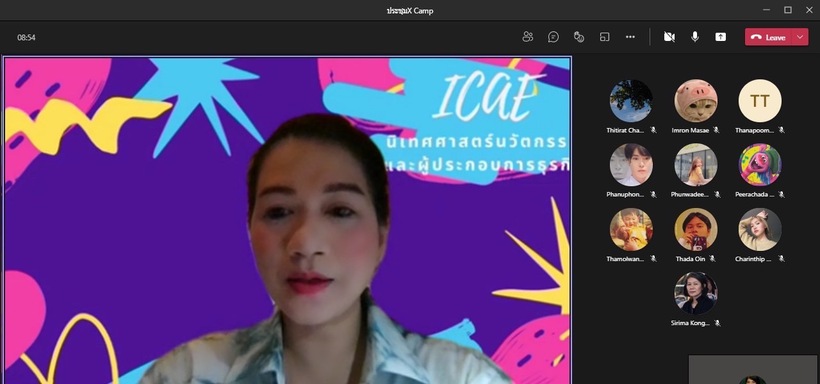Click muted mic icon beside Thanapoom...
This screenshot has width=820, height=384.
(x=781, y=130)
